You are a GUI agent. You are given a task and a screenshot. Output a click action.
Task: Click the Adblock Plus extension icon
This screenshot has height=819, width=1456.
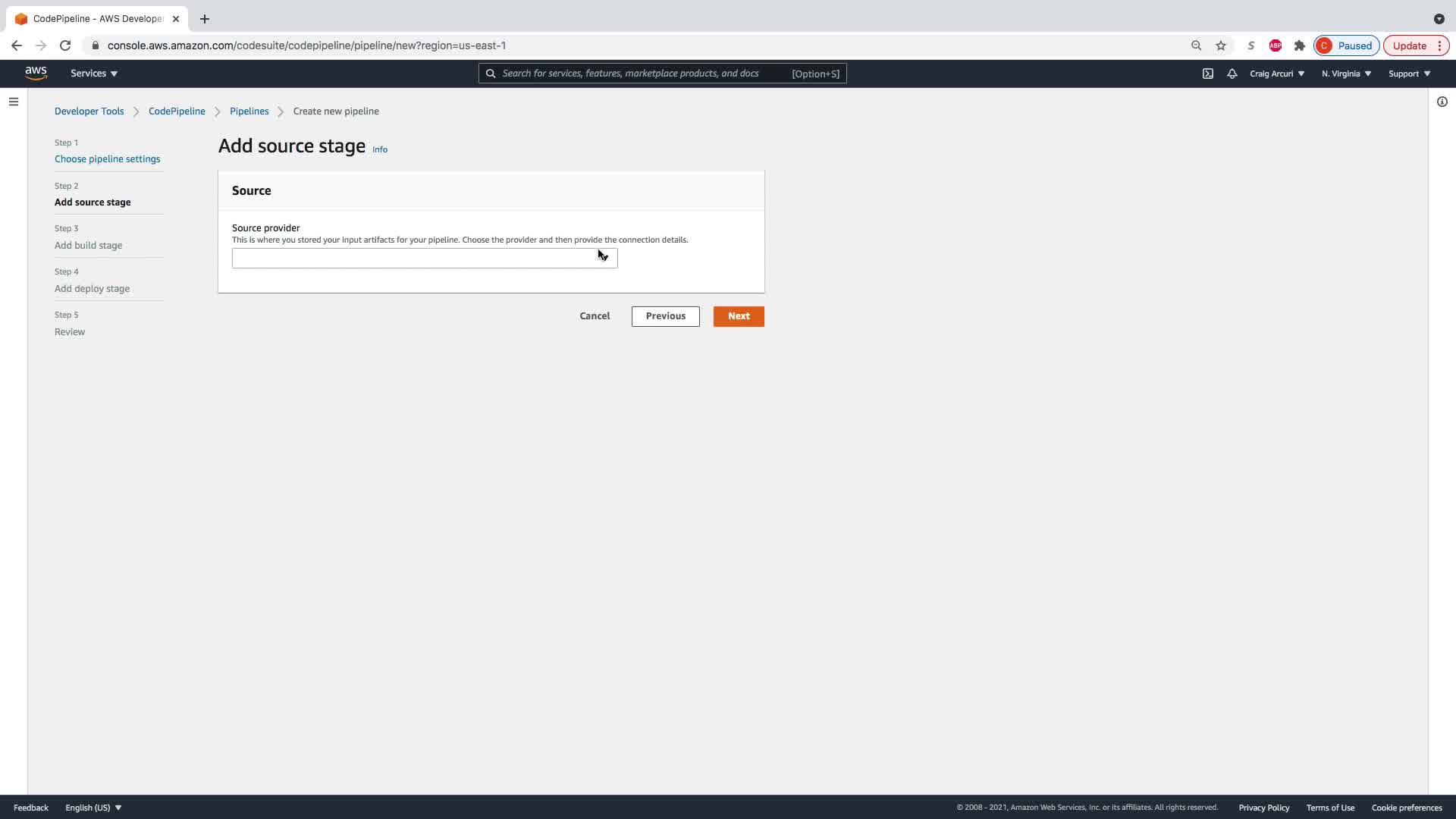[x=1276, y=45]
